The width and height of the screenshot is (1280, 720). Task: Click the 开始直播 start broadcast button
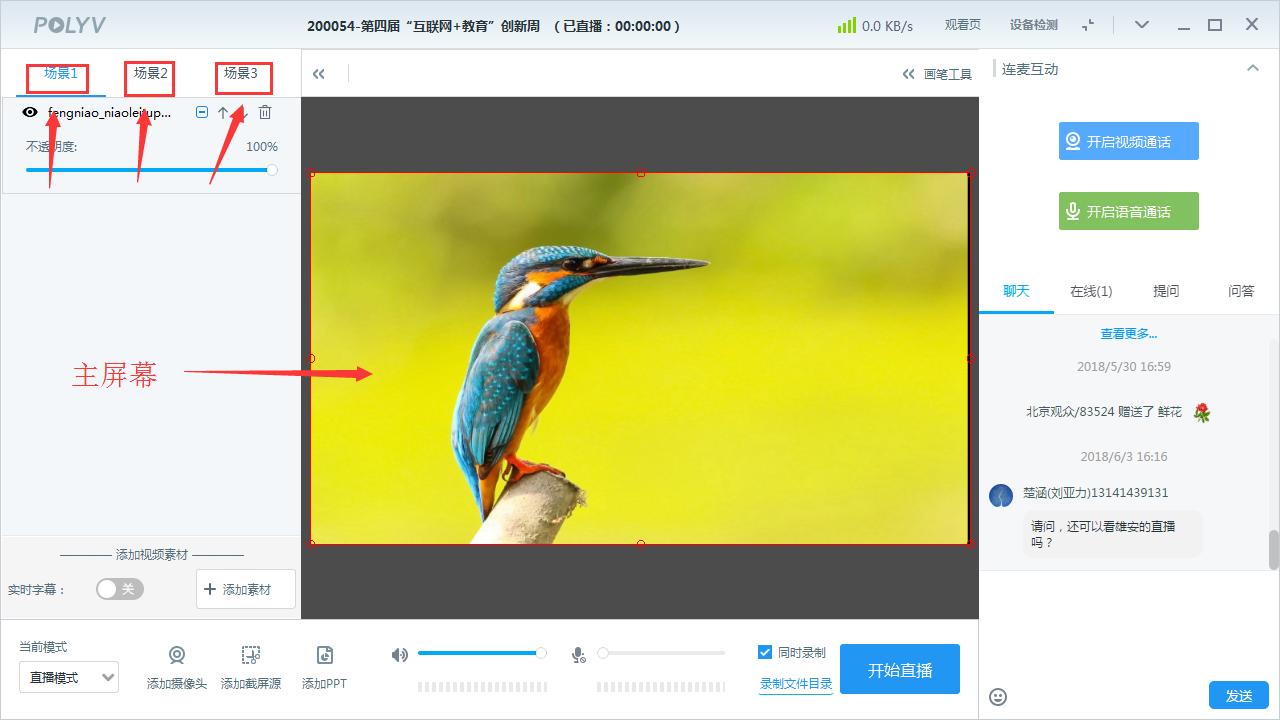(x=900, y=669)
